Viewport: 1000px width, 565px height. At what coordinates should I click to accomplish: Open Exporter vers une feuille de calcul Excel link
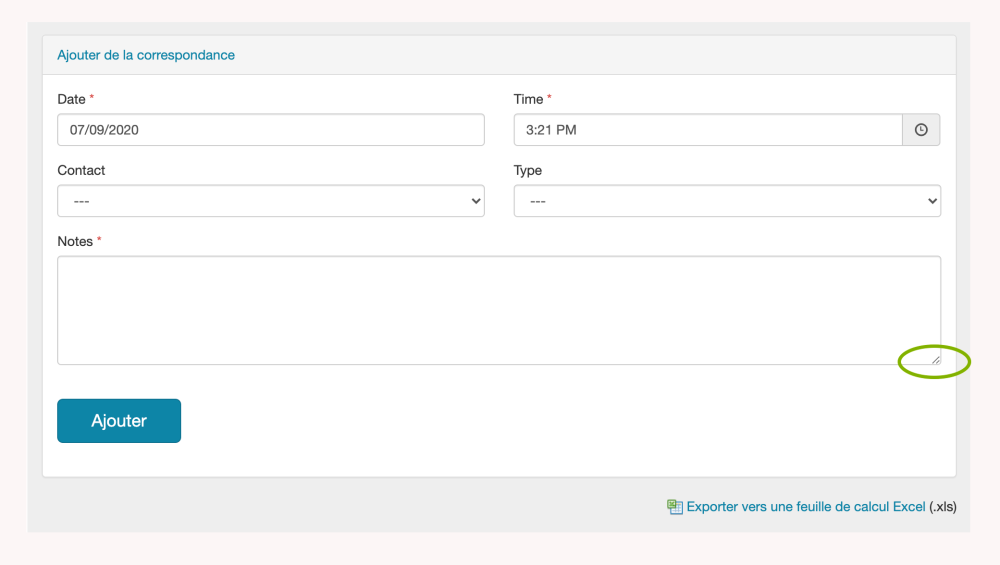[806, 507]
